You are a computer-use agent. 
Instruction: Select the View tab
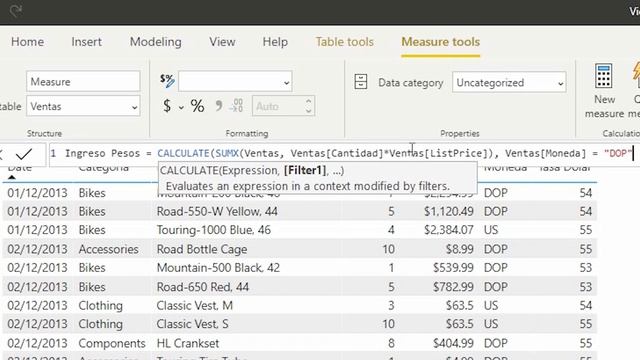point(222,42)
